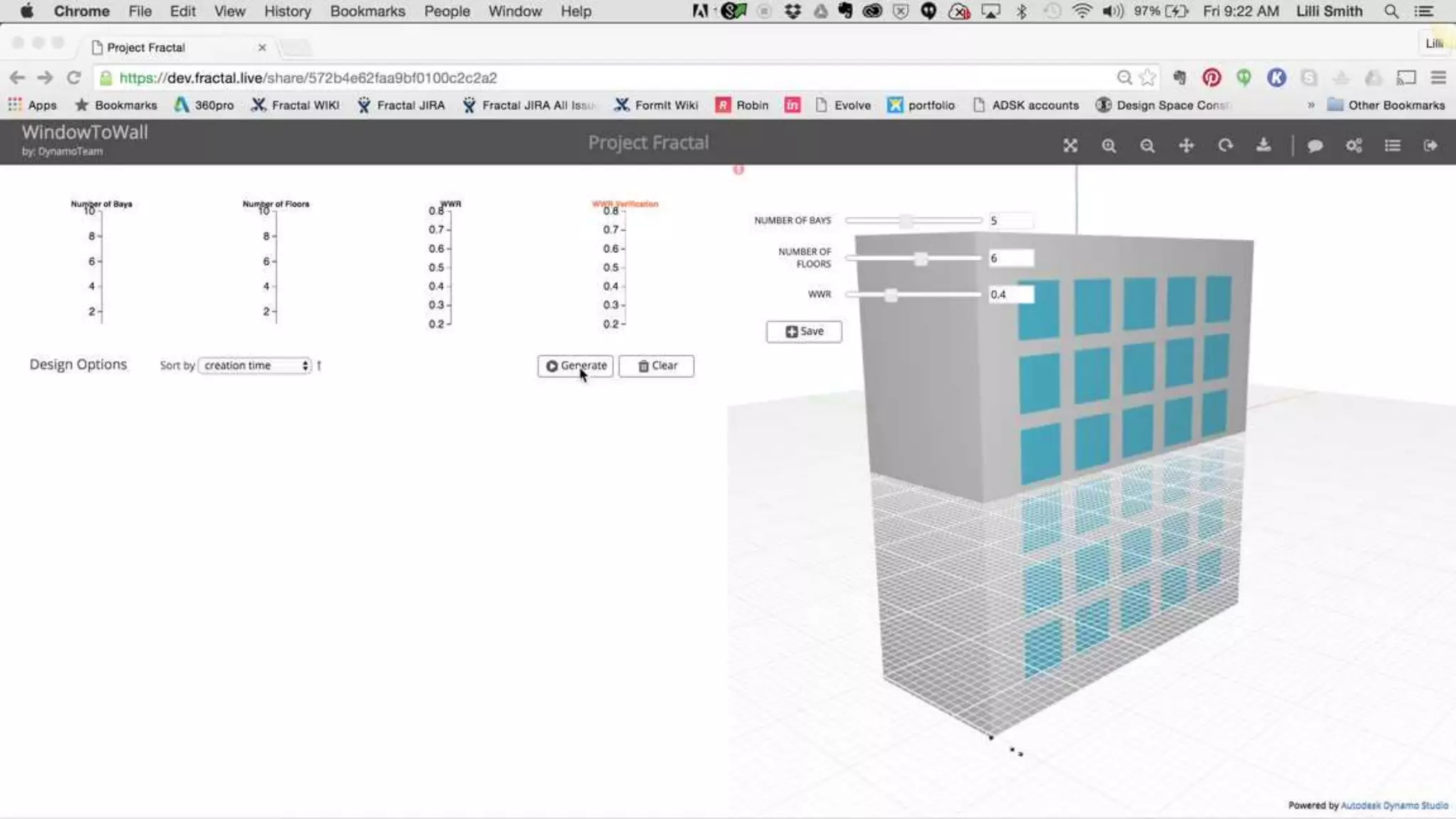Toggle the sort direction arrow
Screen dimensions: 1456x819
[x=319, y=365]
